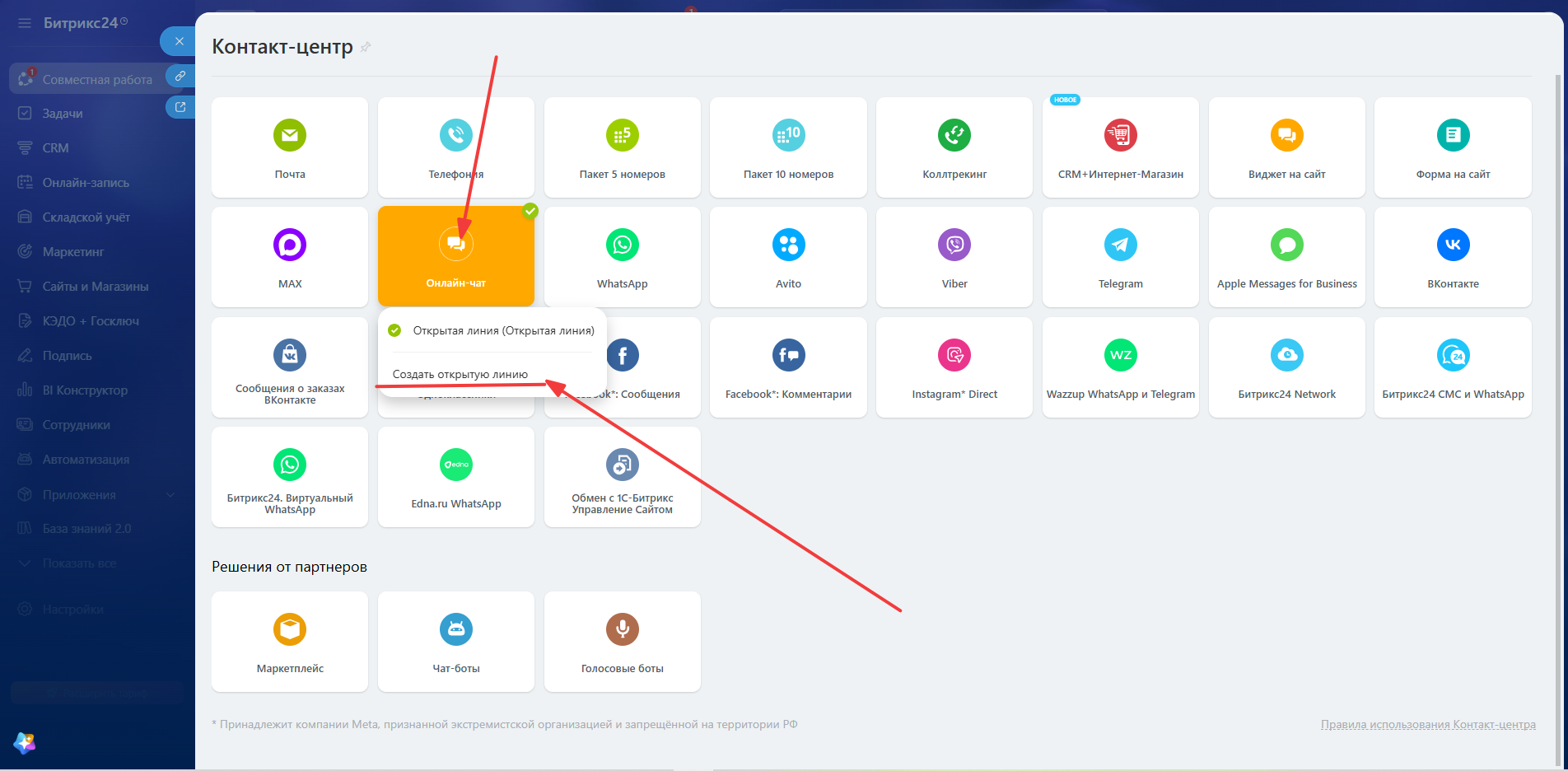Open Битрикс24 СМС и WhatsApp icon
The width and height of the screenshot is (1568, 771).
click(1454, 355)
